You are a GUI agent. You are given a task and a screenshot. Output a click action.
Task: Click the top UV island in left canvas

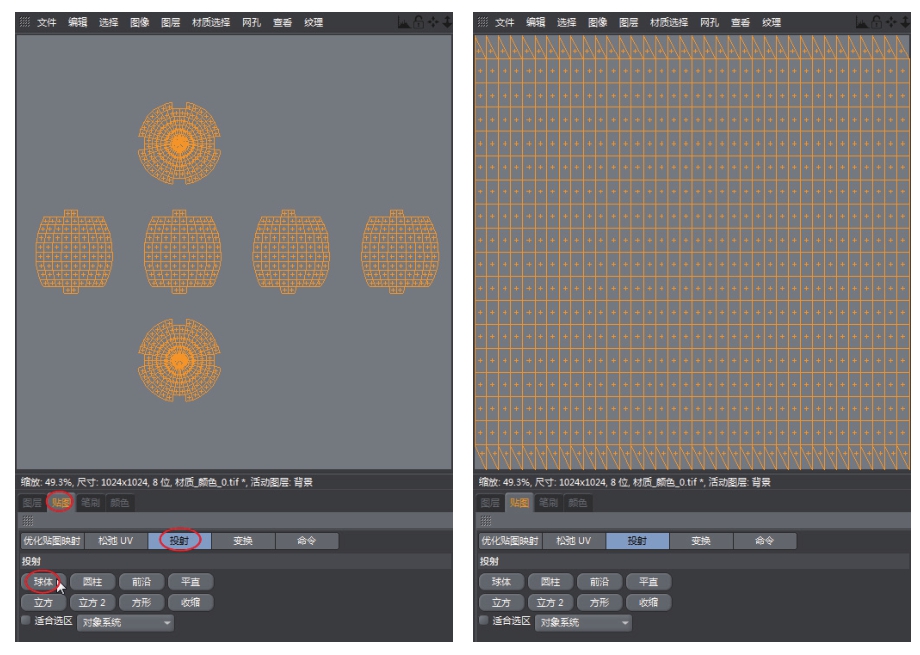pos(179,142)
